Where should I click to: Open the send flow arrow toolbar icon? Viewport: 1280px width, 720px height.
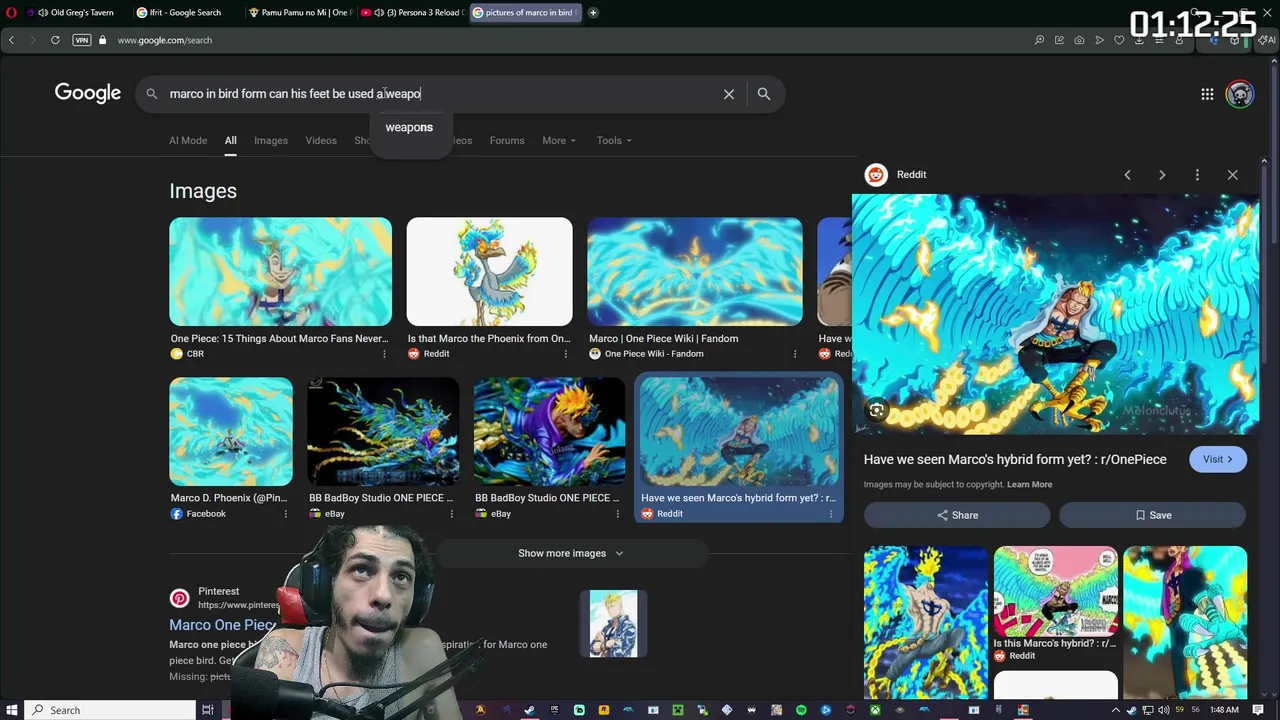[1099, 40]
